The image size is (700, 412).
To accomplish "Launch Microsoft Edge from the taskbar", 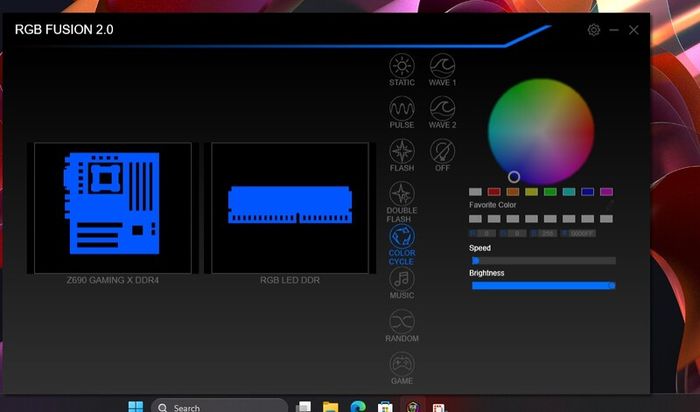I will (x=358, y=407).
